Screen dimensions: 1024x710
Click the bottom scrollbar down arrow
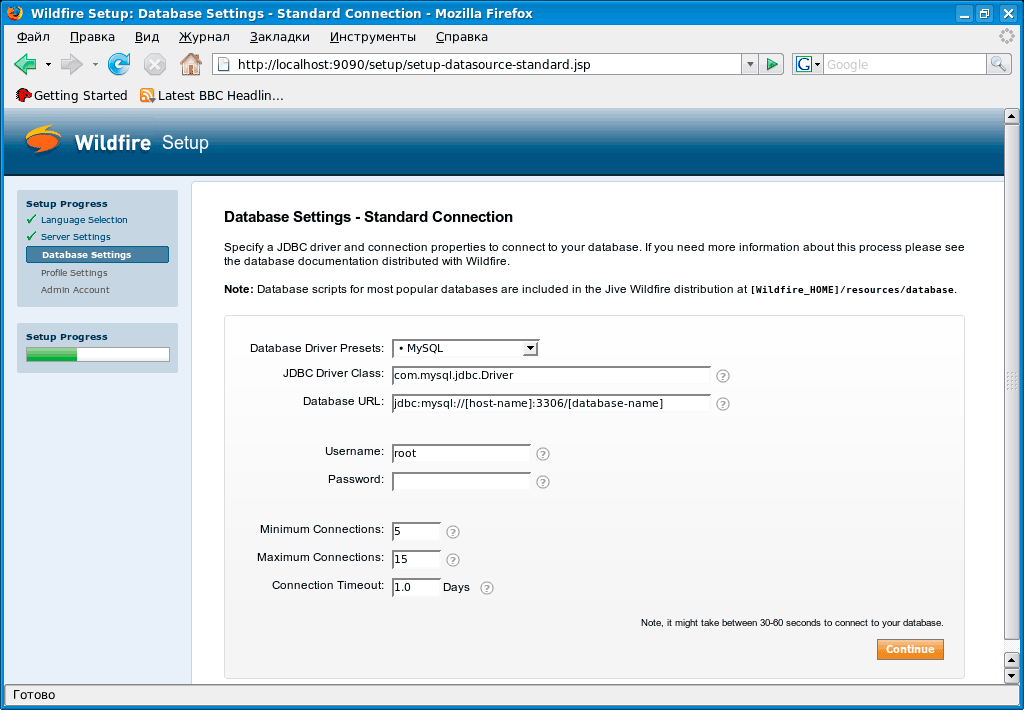coord(1011,676)
